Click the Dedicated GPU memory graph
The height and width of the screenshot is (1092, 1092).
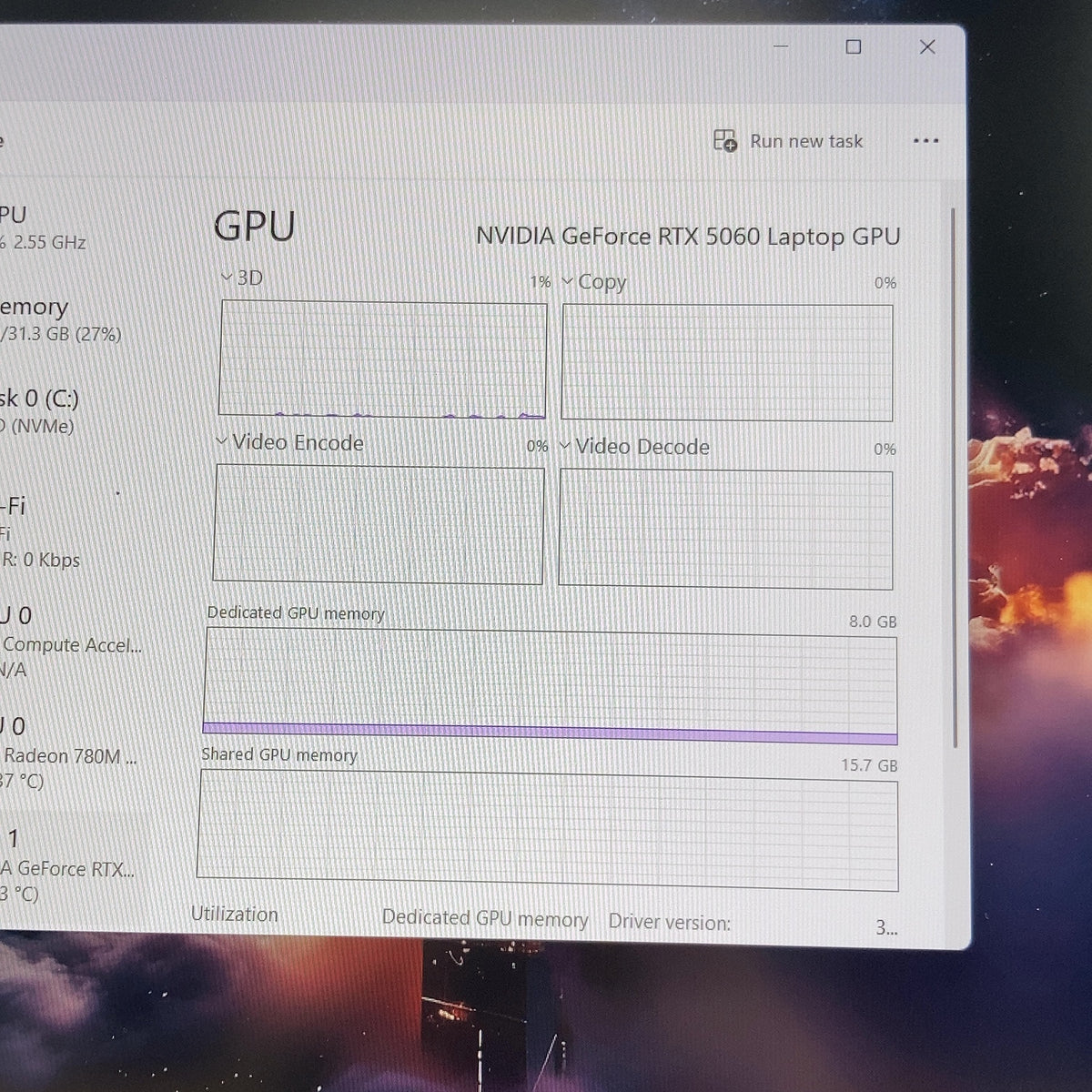[x=550, y=687]
